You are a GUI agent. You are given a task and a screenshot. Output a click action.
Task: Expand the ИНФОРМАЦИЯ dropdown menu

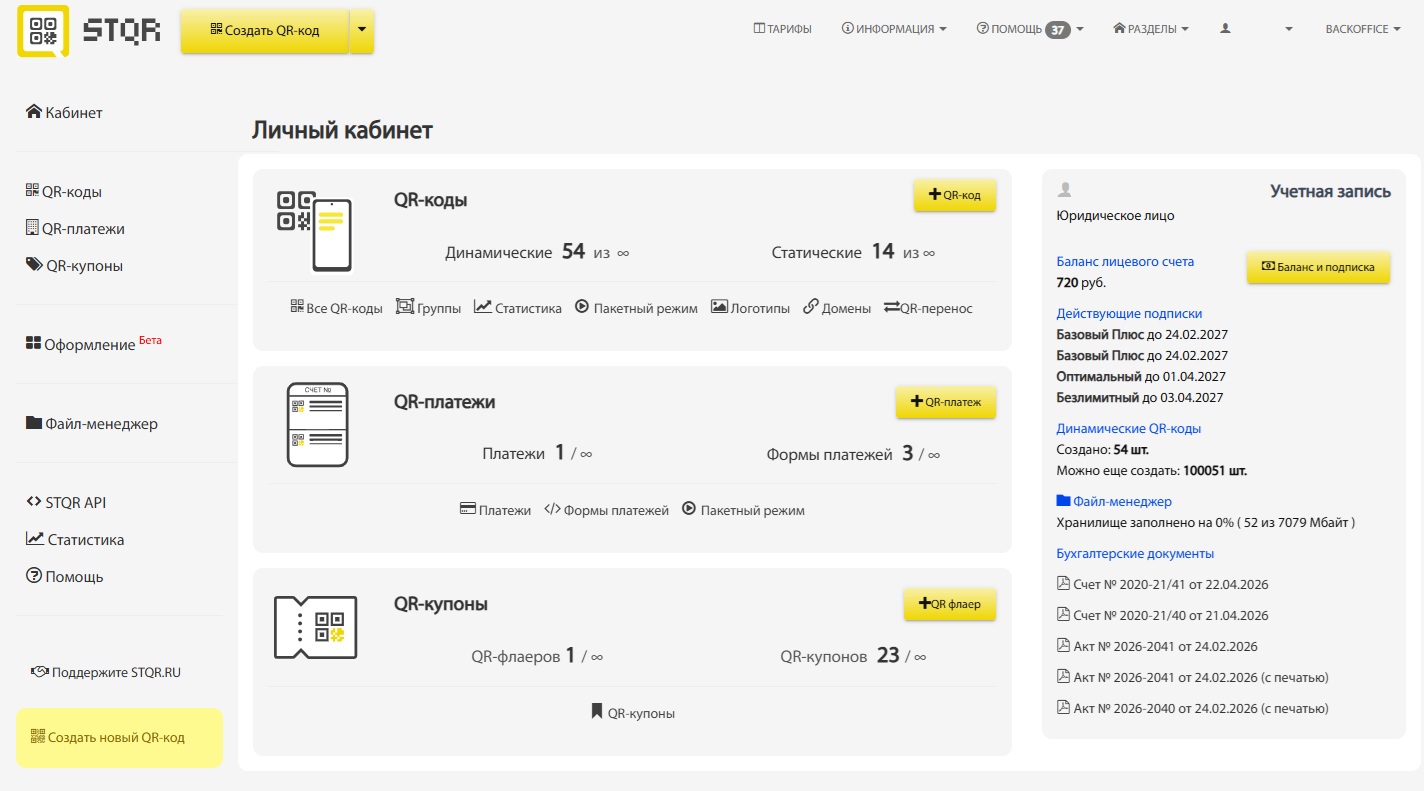(x=894, y=29)
